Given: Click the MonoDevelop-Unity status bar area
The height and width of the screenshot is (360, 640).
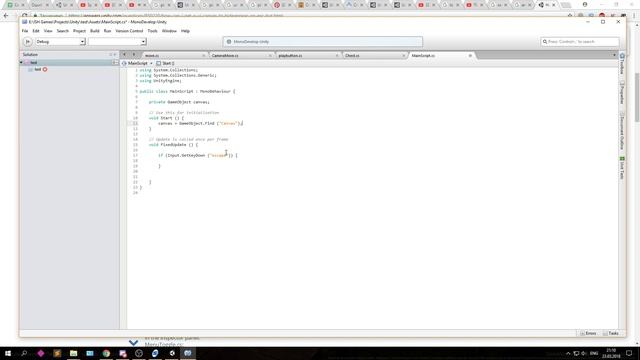Looking at the screenshot, I should [x=323, y=42].
